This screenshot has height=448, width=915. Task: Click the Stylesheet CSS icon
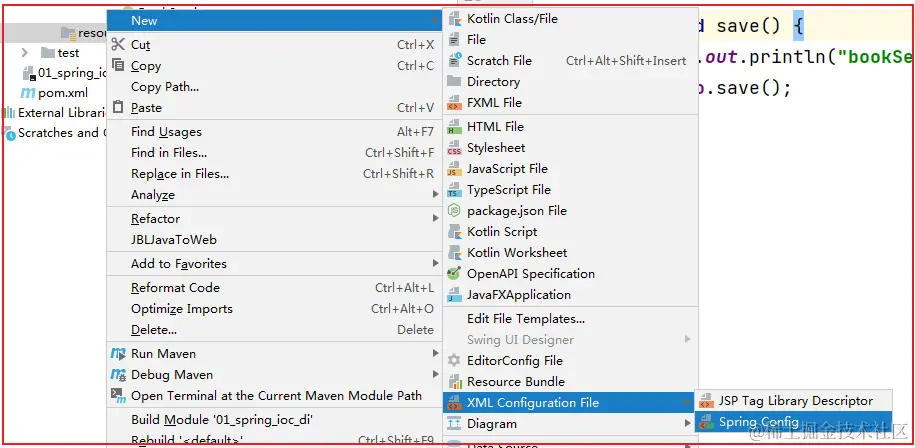click(455, 148)
